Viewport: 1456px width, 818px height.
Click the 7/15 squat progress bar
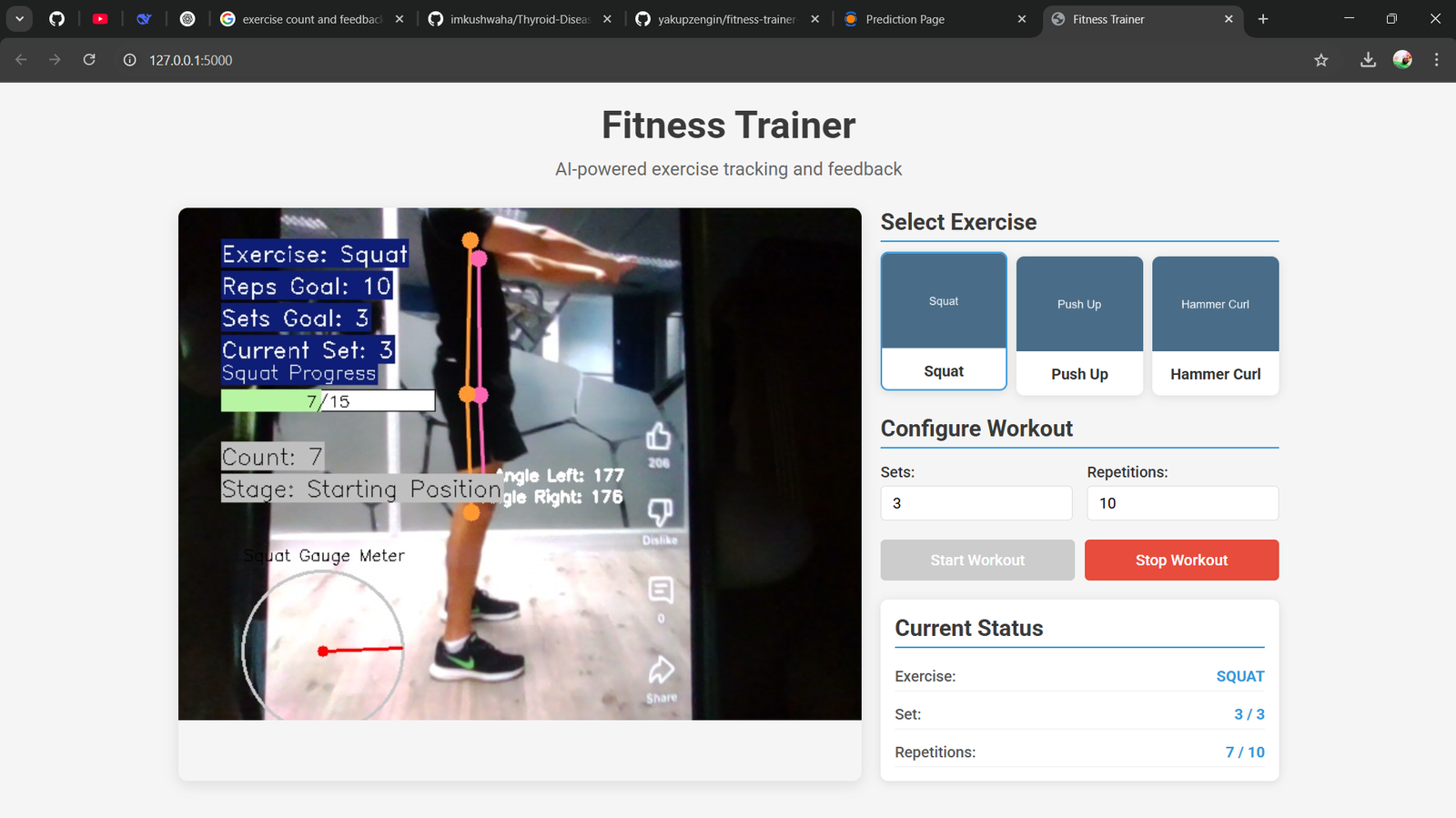(x=328, y=400)
